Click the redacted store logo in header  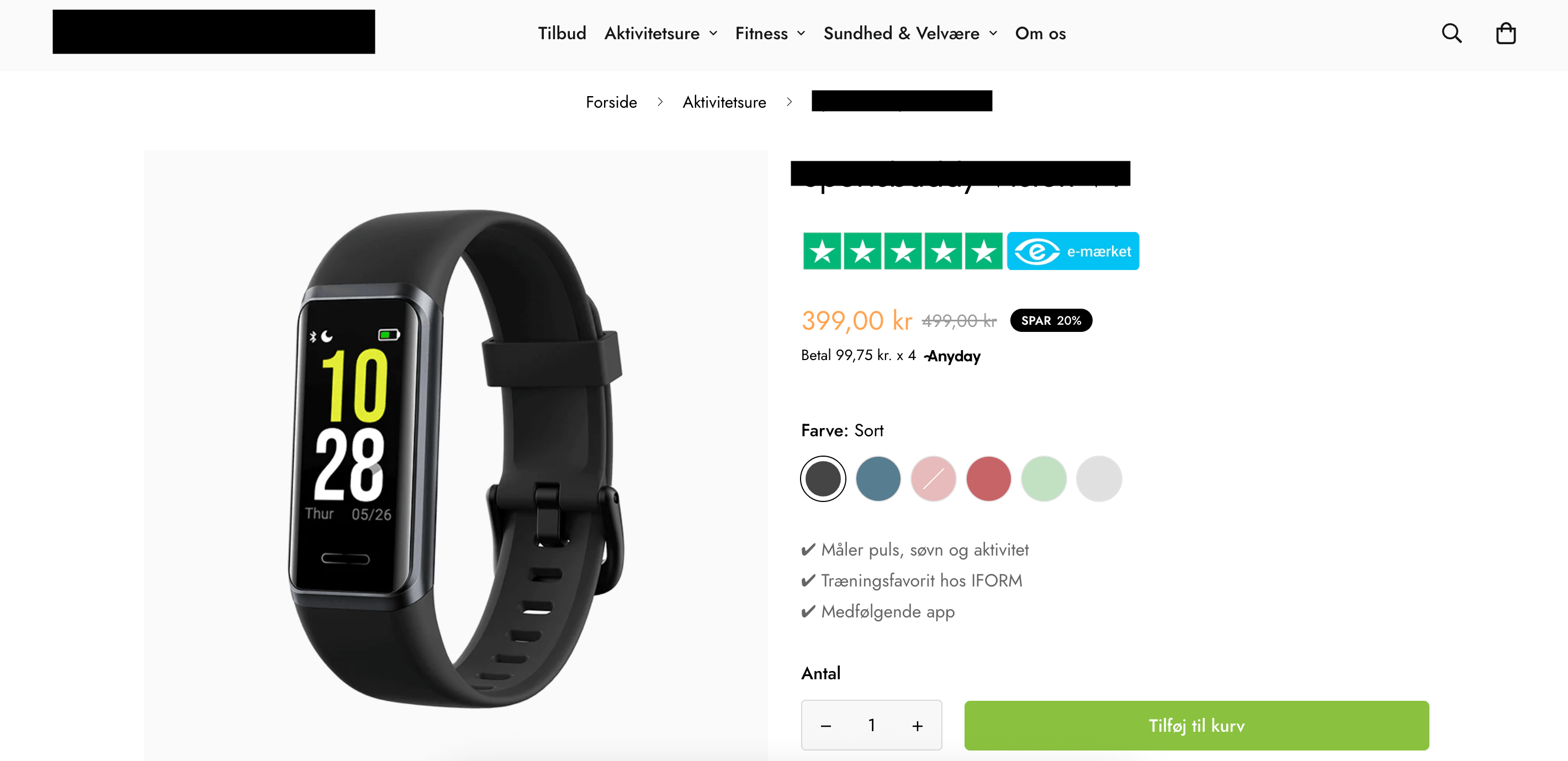[x=214, y=31]
